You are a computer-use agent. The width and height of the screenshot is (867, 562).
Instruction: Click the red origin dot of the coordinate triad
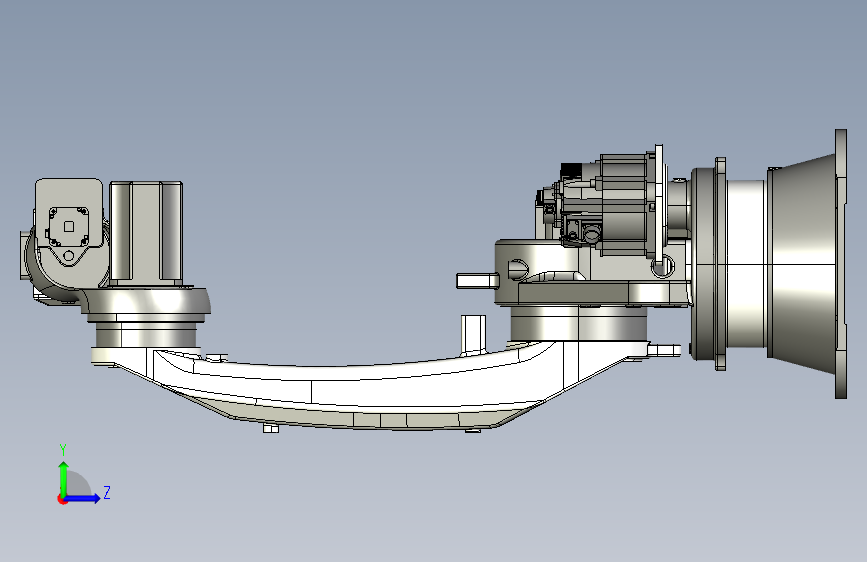[62, 499]
